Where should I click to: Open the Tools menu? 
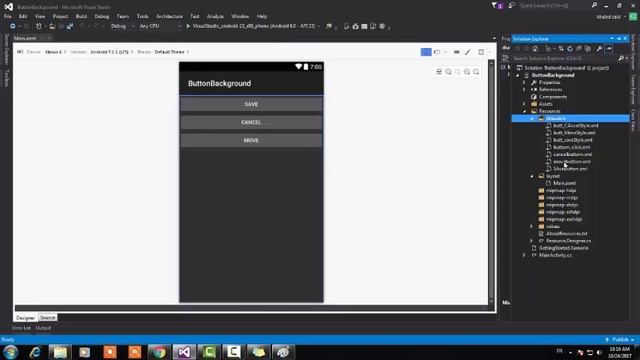pyautogui.click(x=142, y=16)
